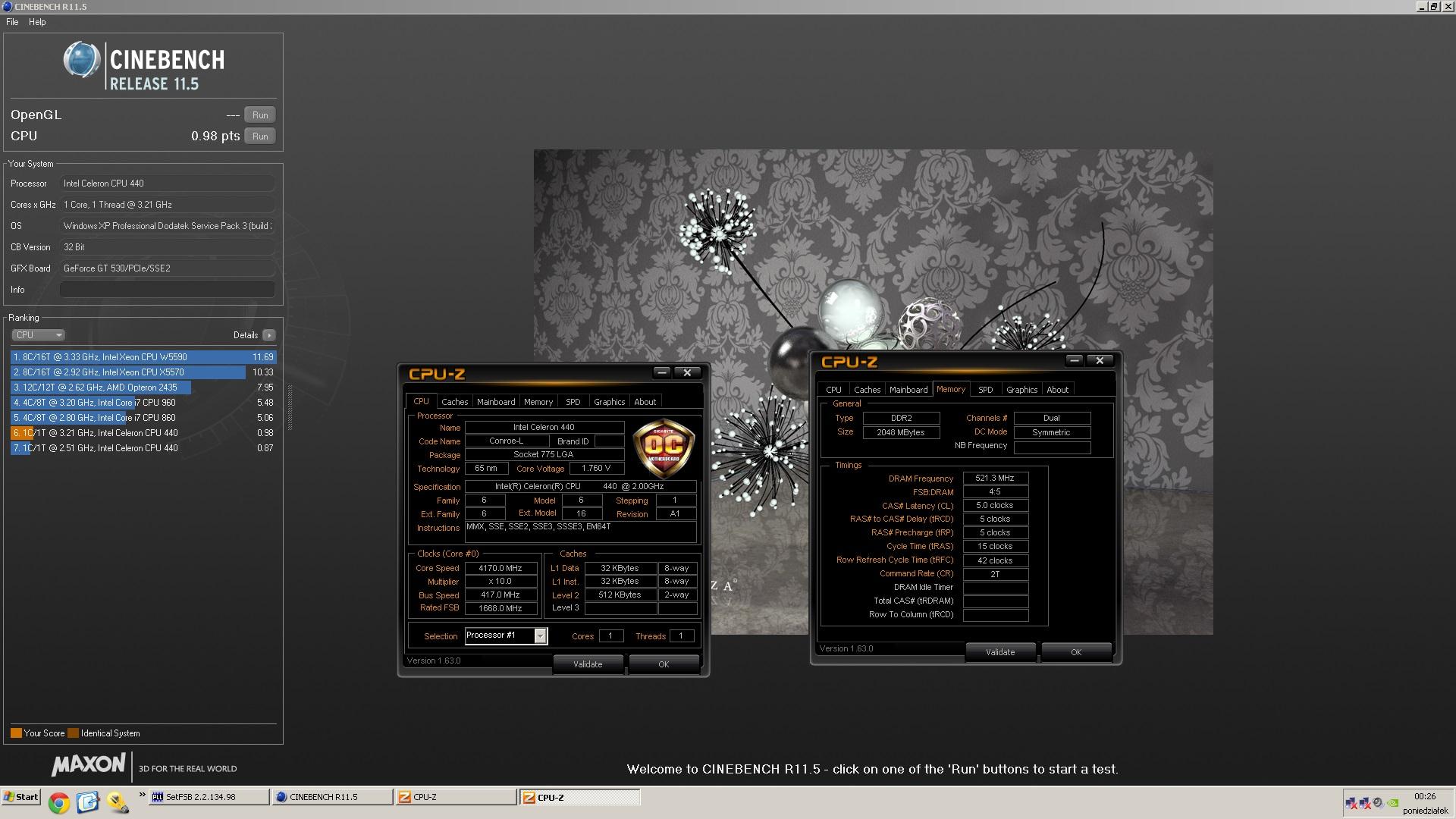Open the File menu

(x=12, y=22)
